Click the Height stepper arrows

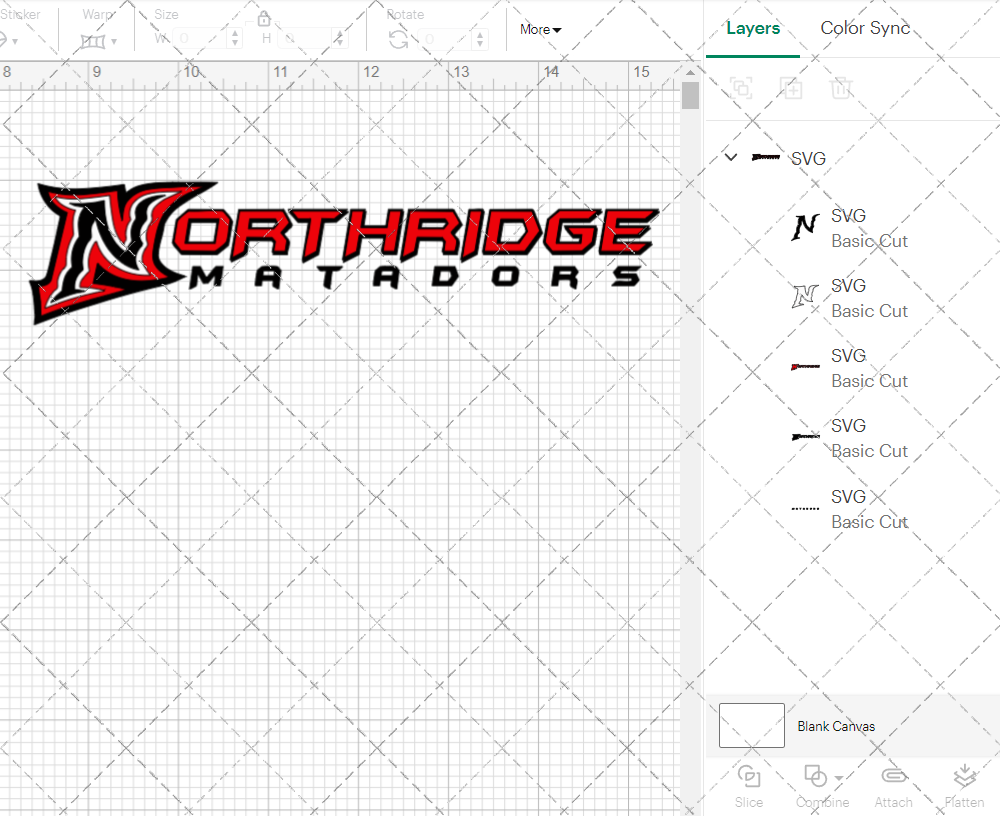[340, 38]
